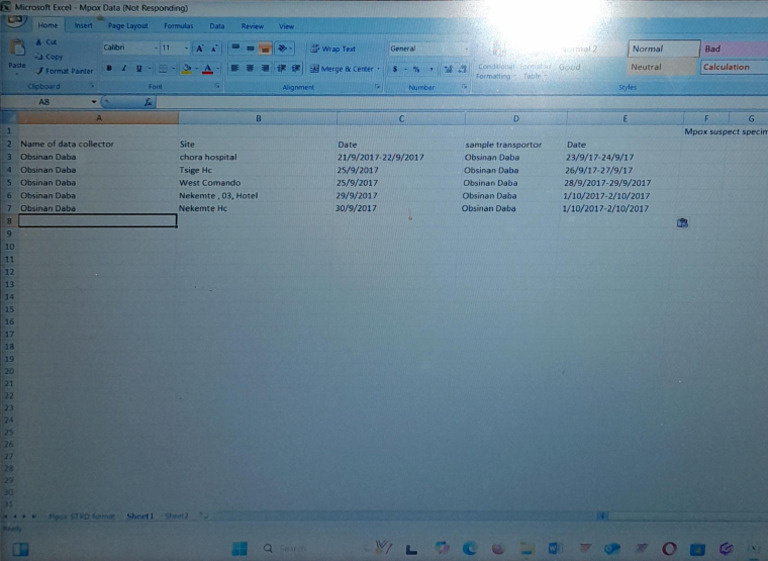Apply the Normal cell style

(664, 49)
